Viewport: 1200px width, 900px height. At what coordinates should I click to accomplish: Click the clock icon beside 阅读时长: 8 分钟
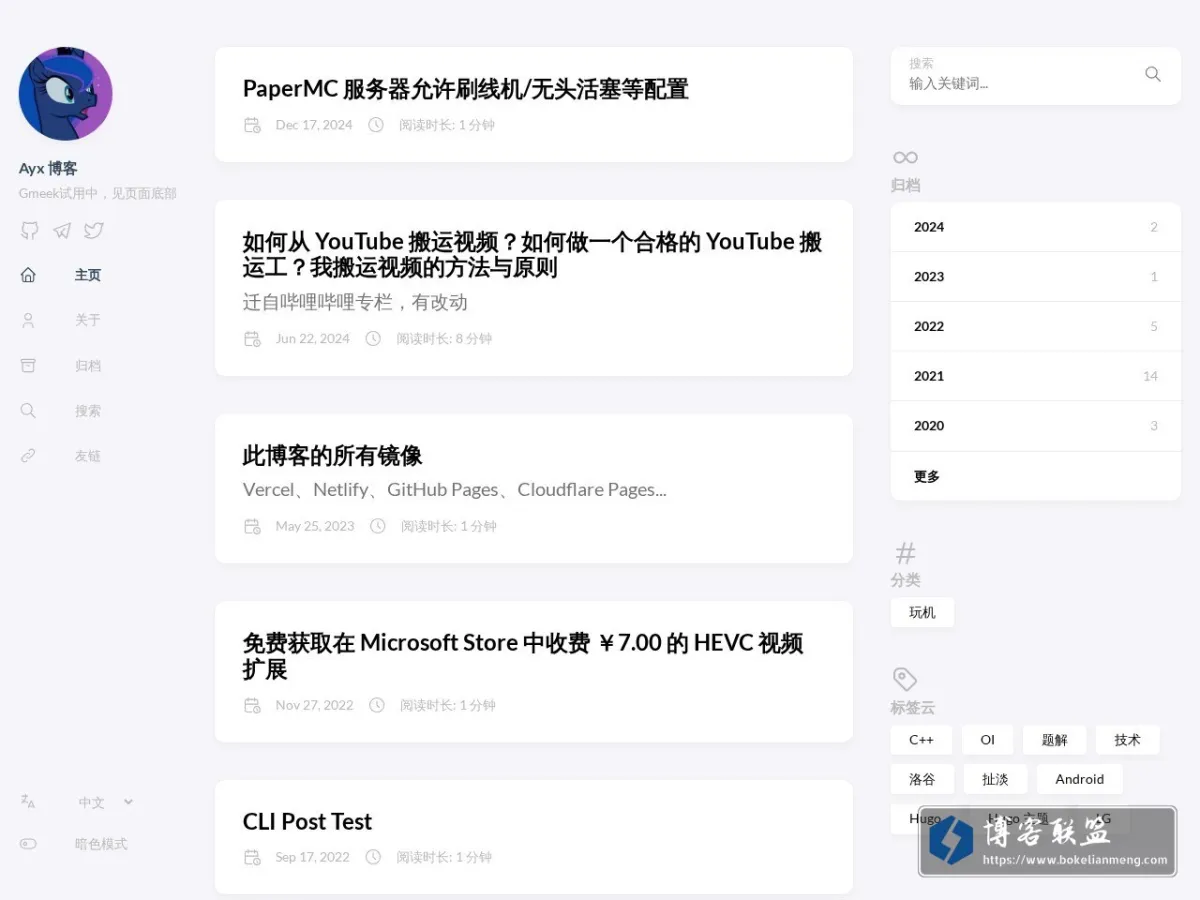pos(373,339)
